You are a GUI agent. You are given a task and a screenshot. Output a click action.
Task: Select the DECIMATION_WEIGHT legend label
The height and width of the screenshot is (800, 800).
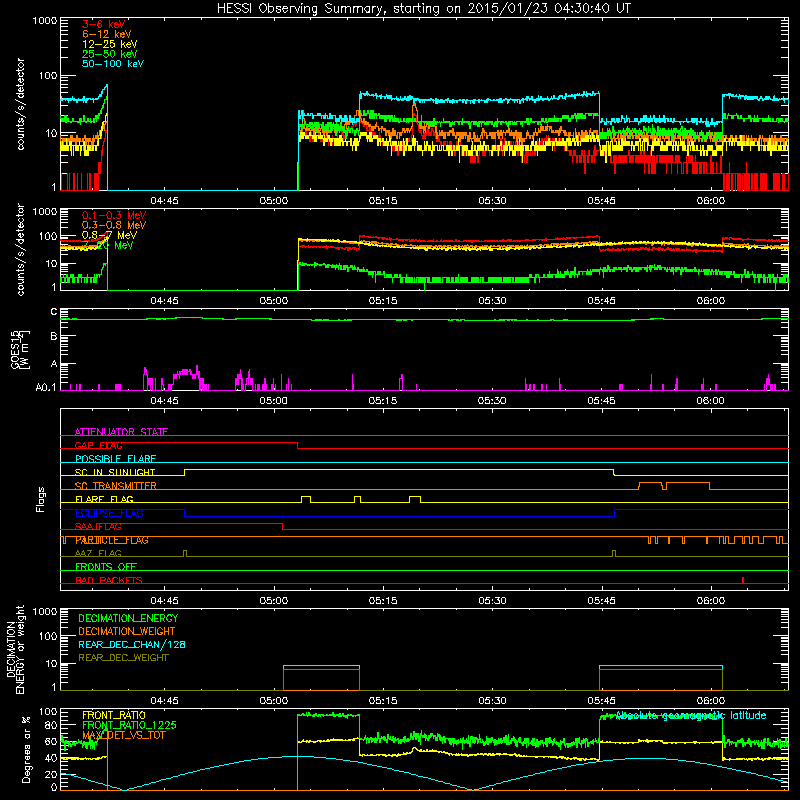pyautogui.click(x=127, y=632)
